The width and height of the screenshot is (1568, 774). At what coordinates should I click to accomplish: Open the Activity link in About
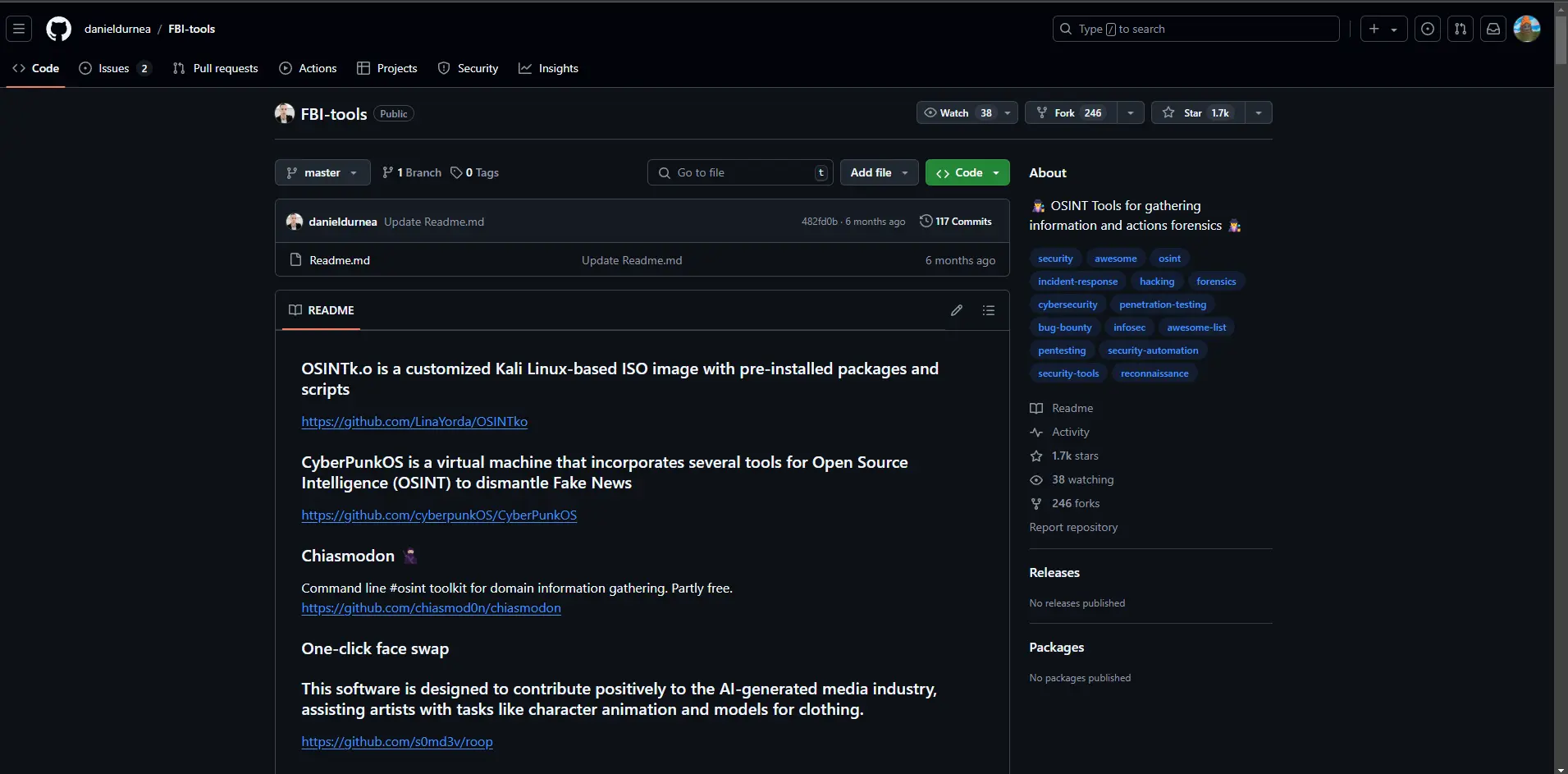coord(1071,432)
